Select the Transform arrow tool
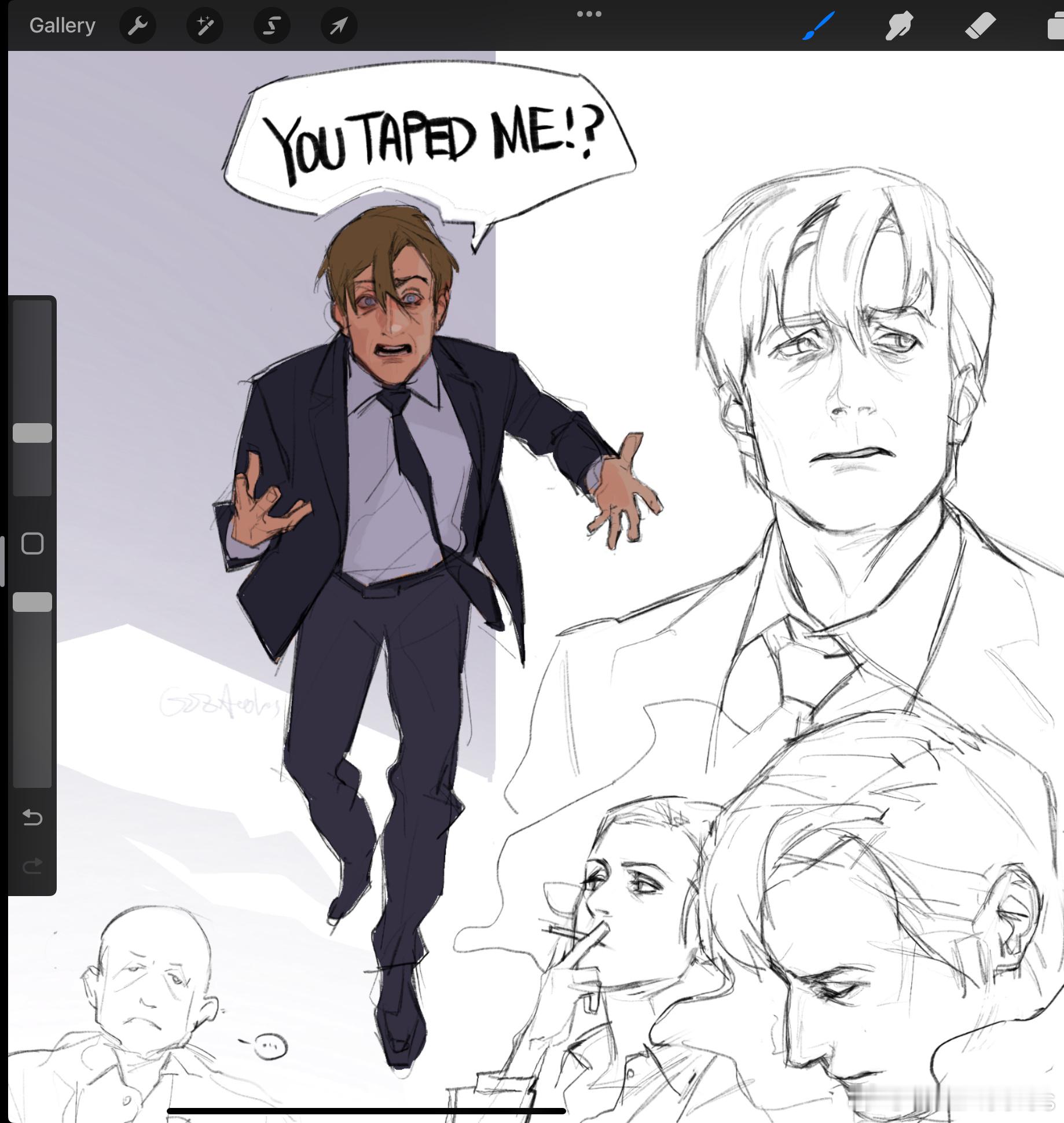The height and width of the screenshot is (1123, 1064). click(339, 25)
